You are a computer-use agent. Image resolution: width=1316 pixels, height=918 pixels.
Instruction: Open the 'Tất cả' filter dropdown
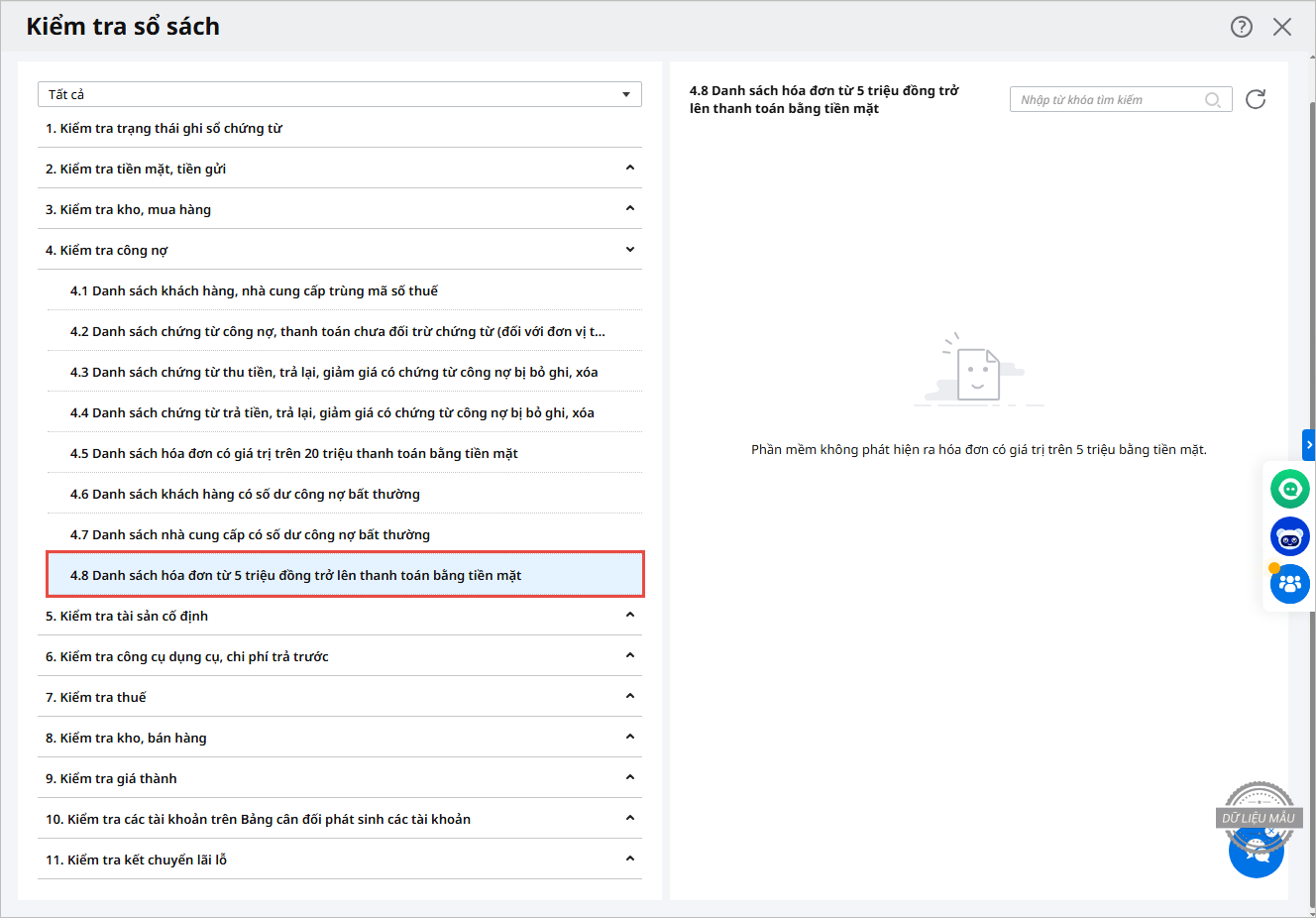[339, 94]
